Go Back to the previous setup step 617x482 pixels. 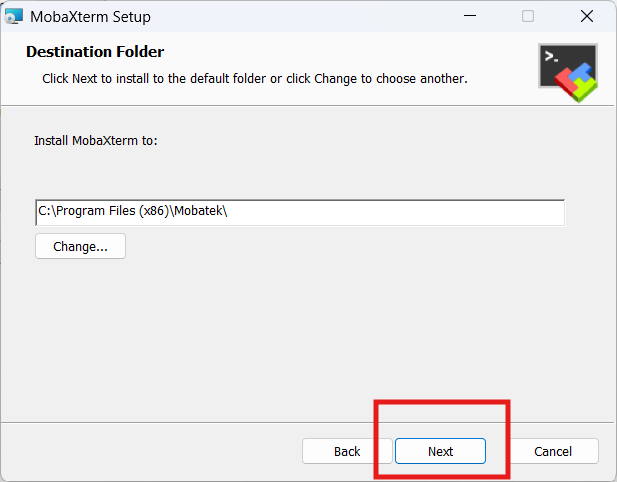pos(347,451)
